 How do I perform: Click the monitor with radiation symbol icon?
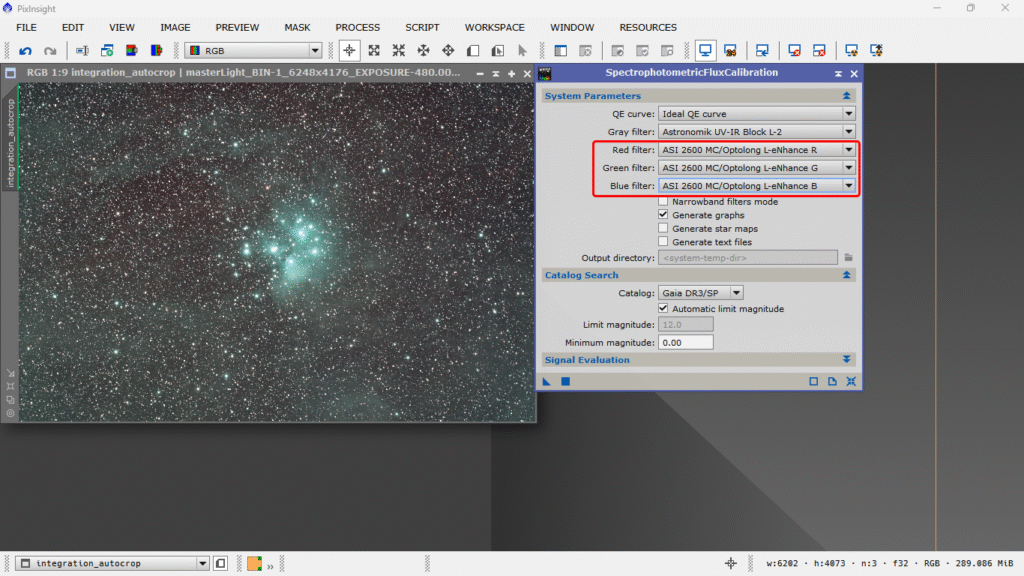(851, 50)
